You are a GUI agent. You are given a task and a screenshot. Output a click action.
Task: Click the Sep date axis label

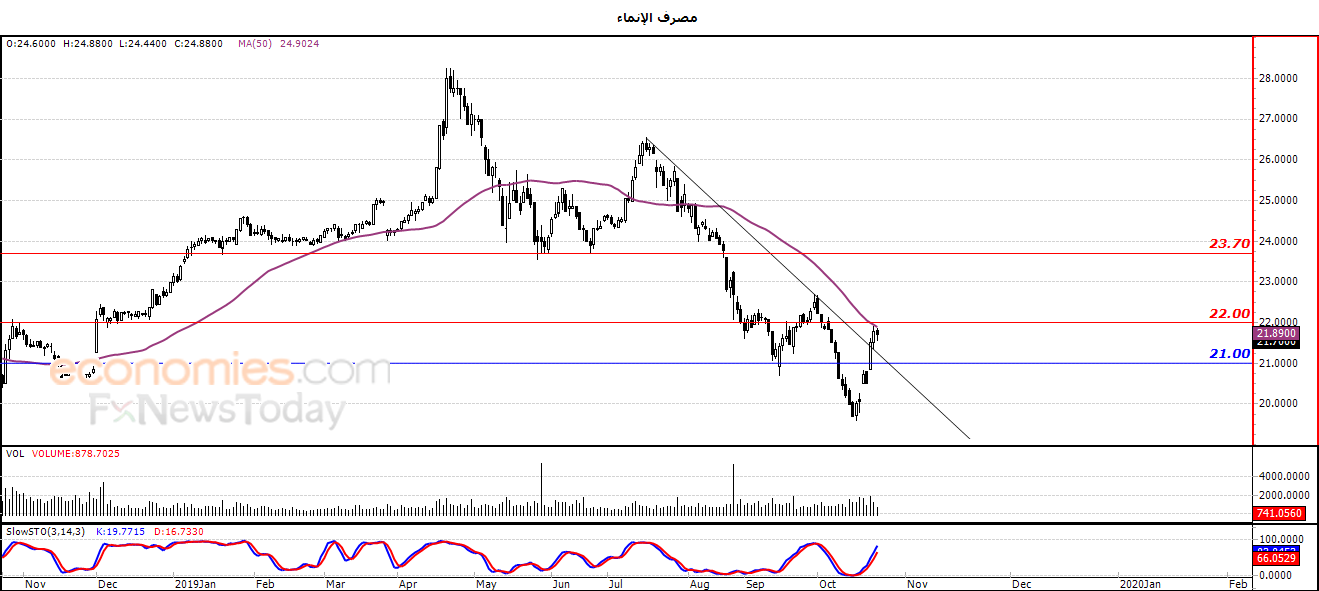coord(755,583)
